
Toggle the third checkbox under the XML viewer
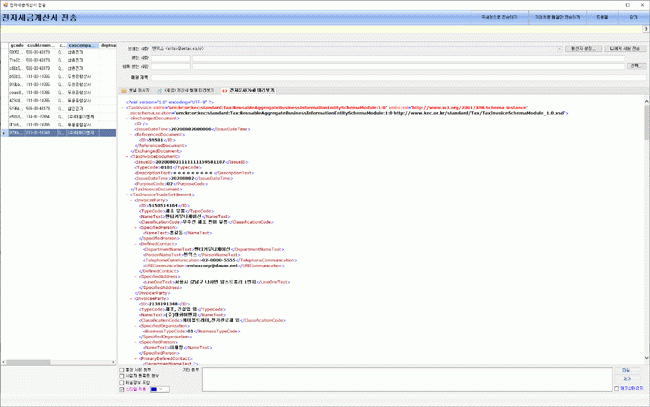click(x=122, y=383)
